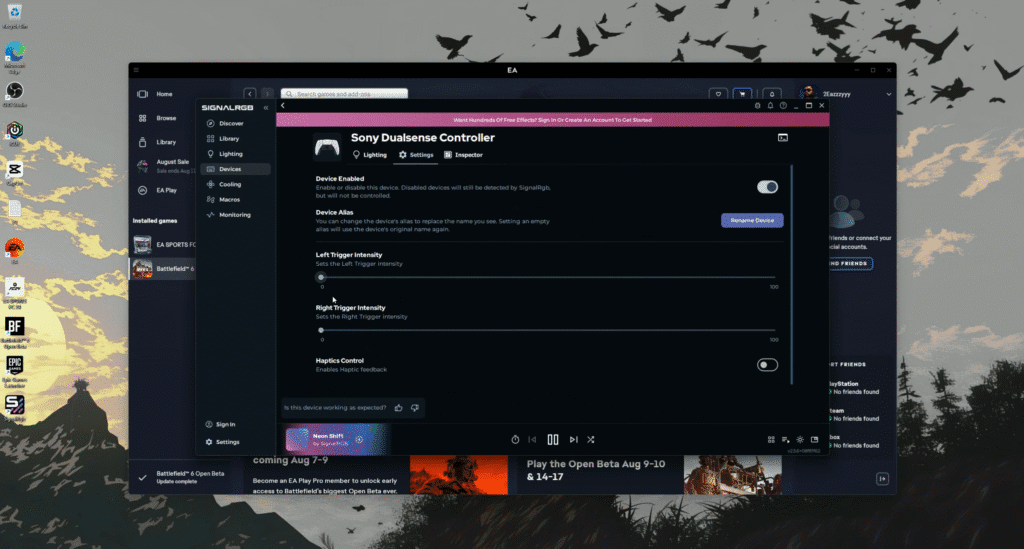This screenshot has height=549, width=1024.
Task: Open Neon Shift effect thumbnail
Action: (x=297, y=439)
